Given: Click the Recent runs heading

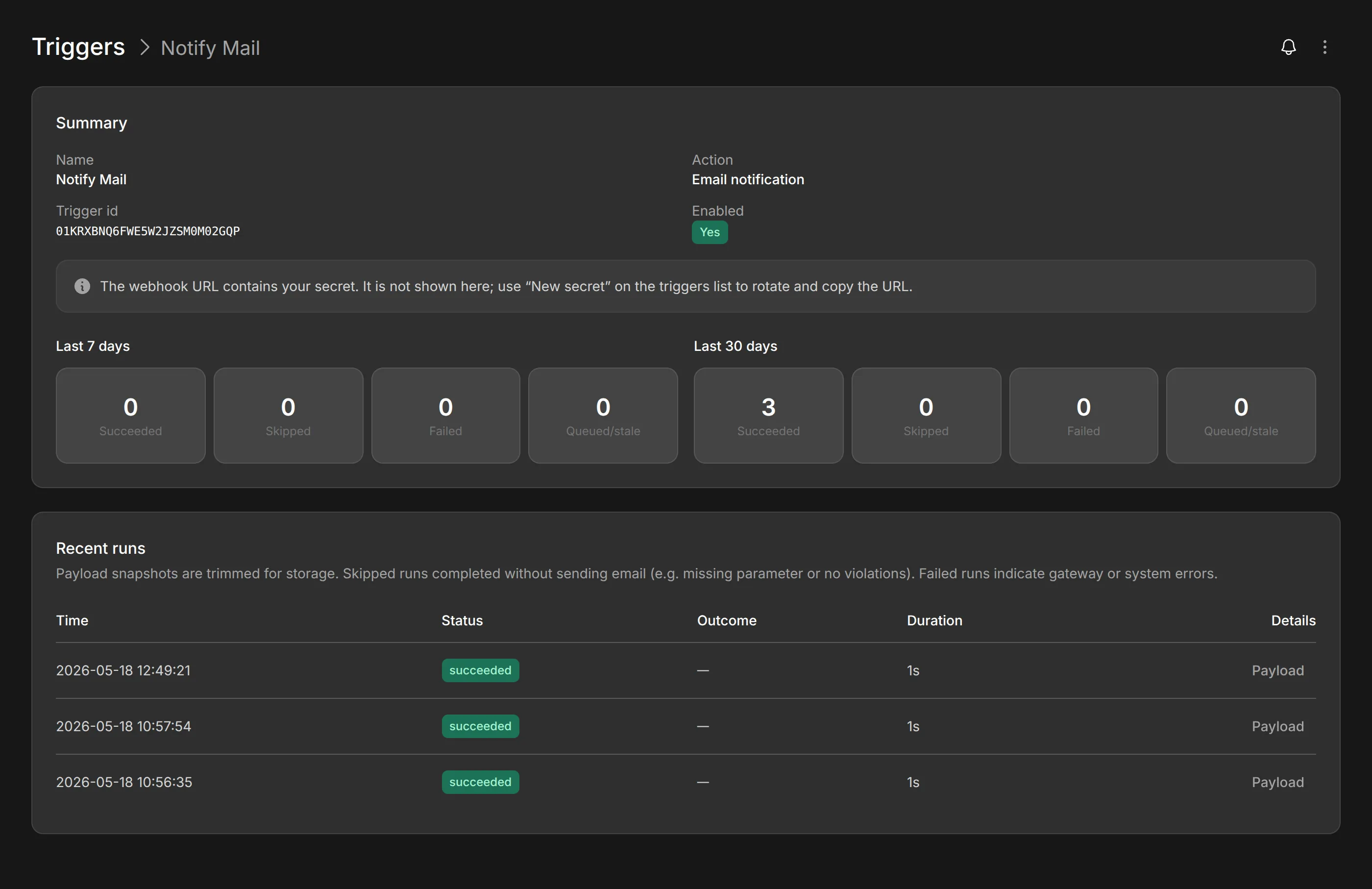Looking at the screenshot, I should (101, 548).
